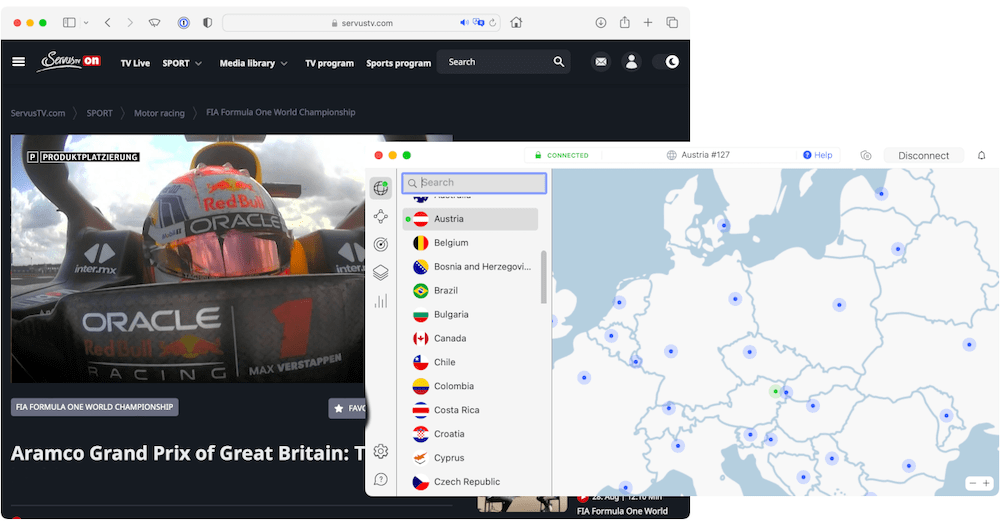Screen dimensions: 1000x531
Task: Select Chile in the country list
Action: (471, 362)
